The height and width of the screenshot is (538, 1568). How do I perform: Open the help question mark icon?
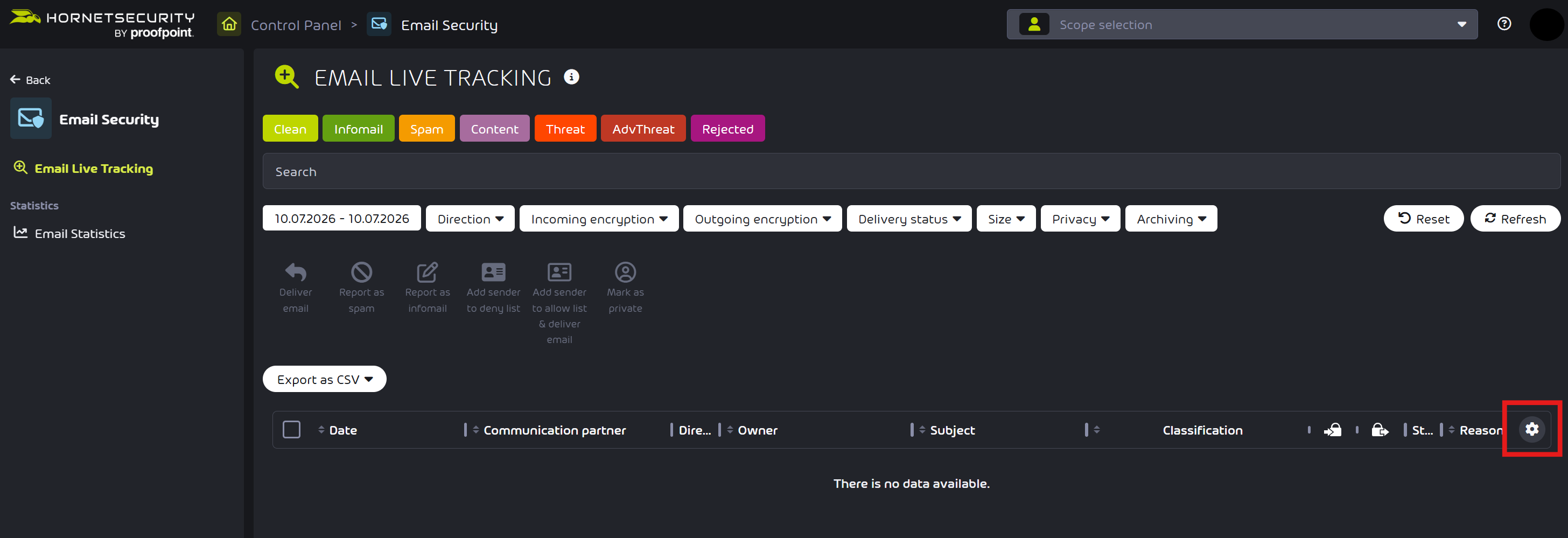(x=1504, y=24)
